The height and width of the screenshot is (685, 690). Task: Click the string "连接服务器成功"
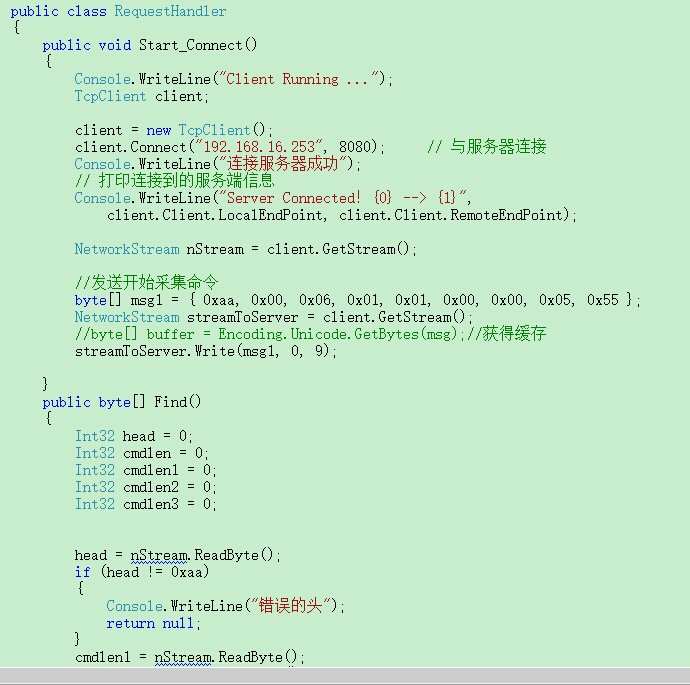click(x=283, y=164)
